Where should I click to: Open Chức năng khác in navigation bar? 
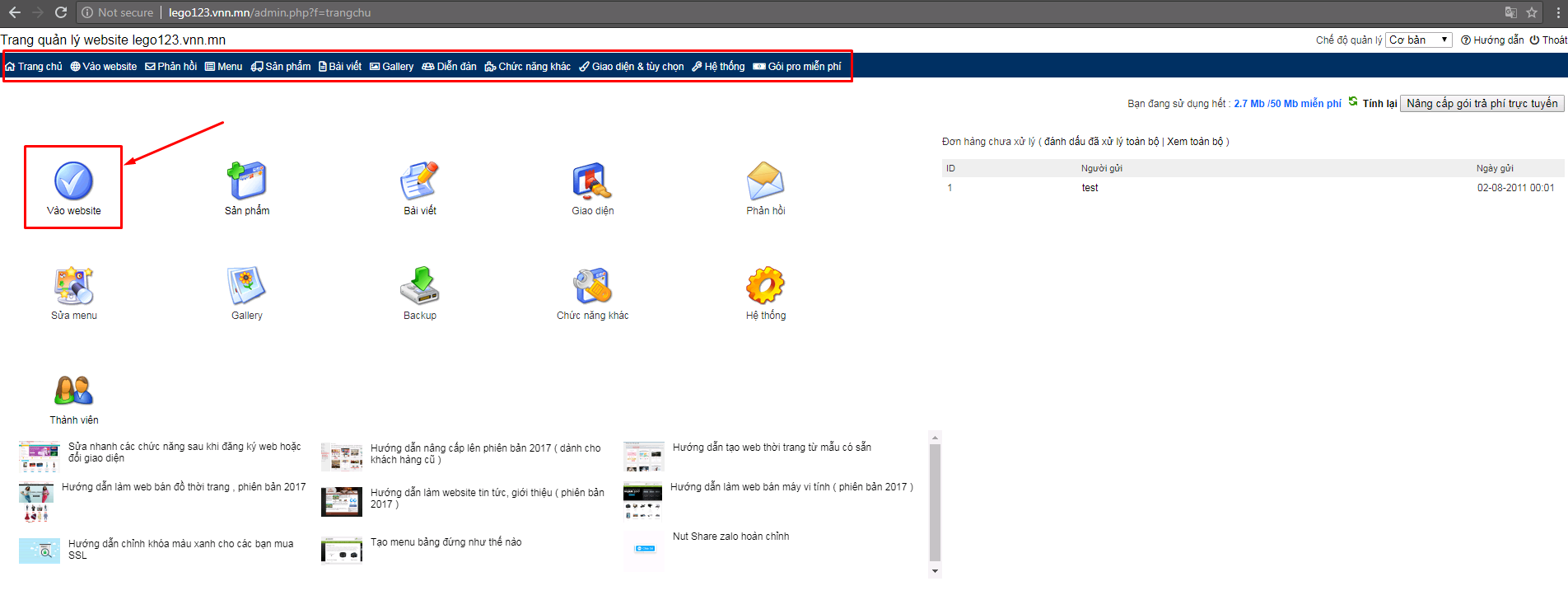point(528,66)
